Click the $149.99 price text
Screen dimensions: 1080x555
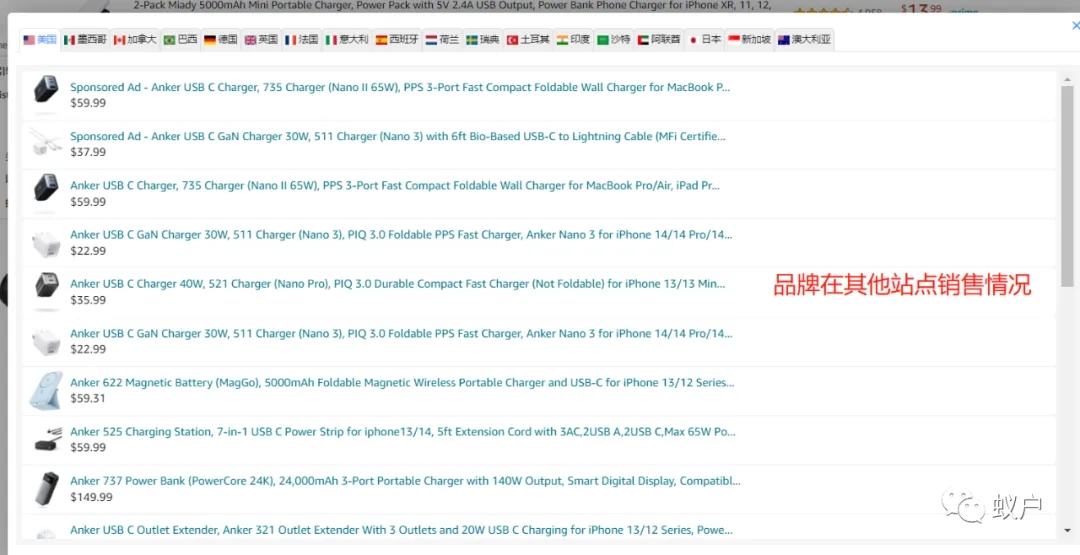[92, 497]
